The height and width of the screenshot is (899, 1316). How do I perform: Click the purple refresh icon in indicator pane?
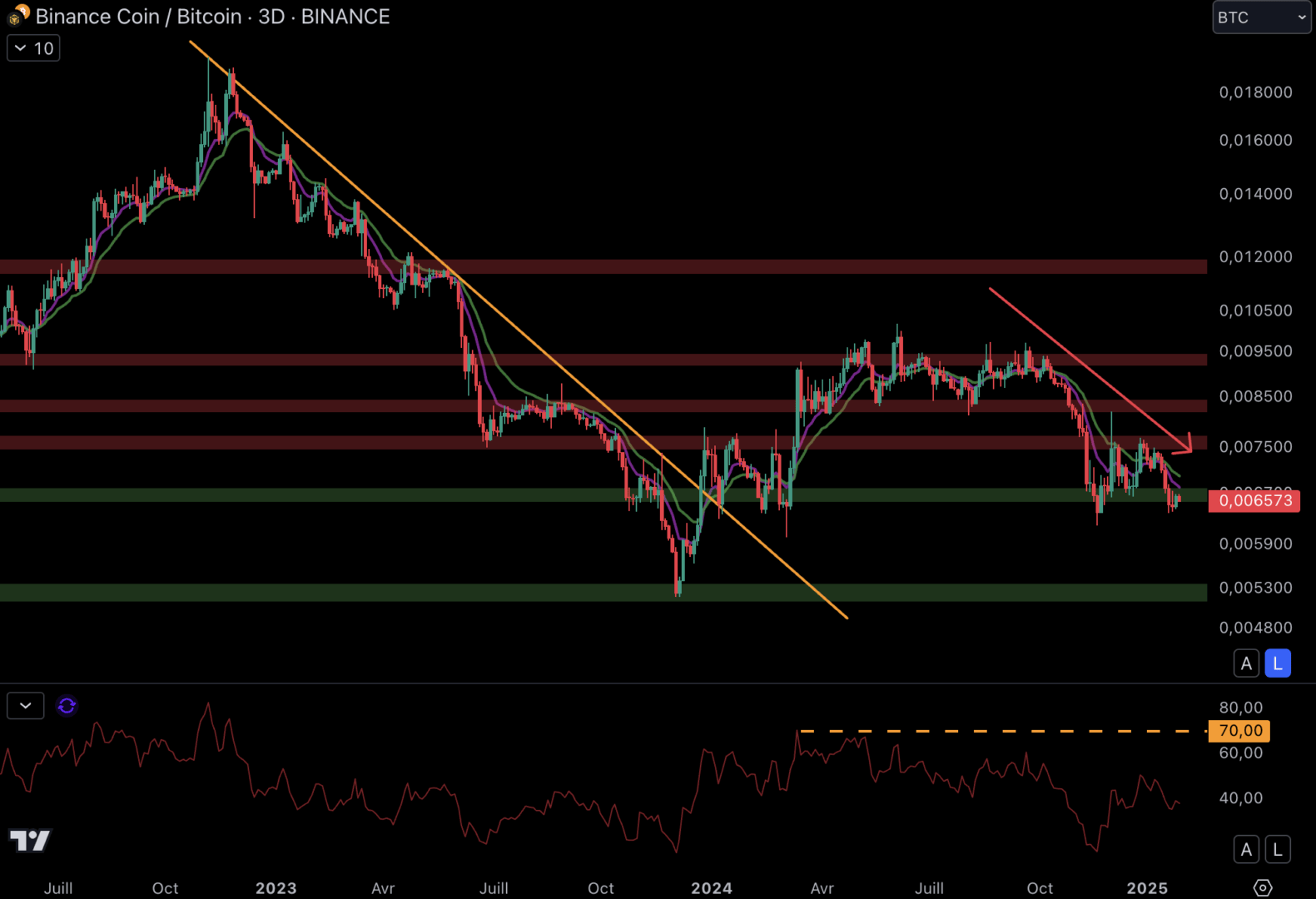click(x=67, y=706)
